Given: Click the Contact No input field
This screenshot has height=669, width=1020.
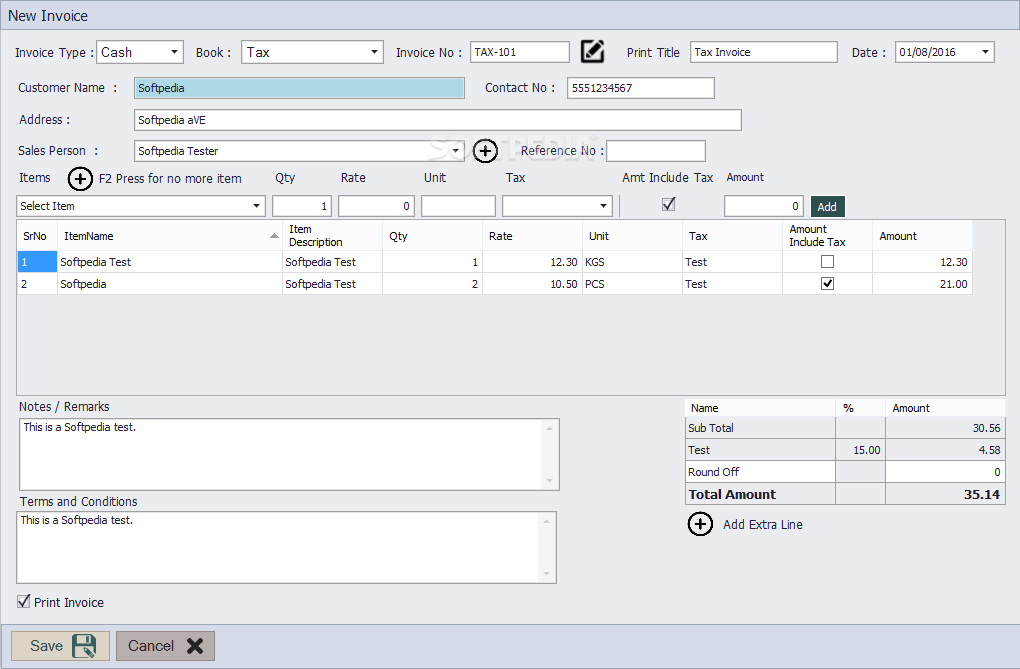Looking at the screenshot, I should 641,88.
